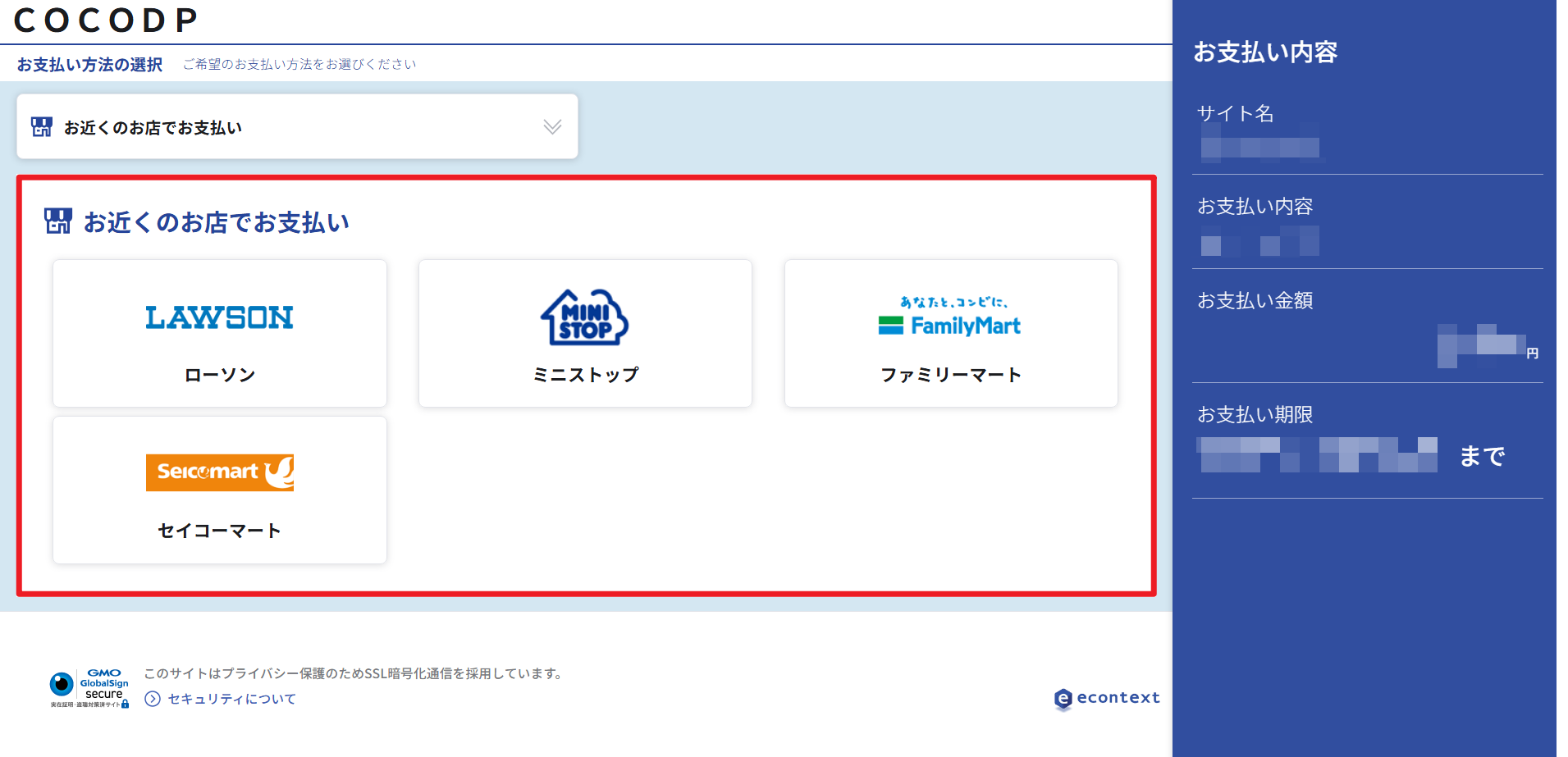Click the お支払い内容 sidebar title
1568x757 pixels.
tap(1265, 52)
